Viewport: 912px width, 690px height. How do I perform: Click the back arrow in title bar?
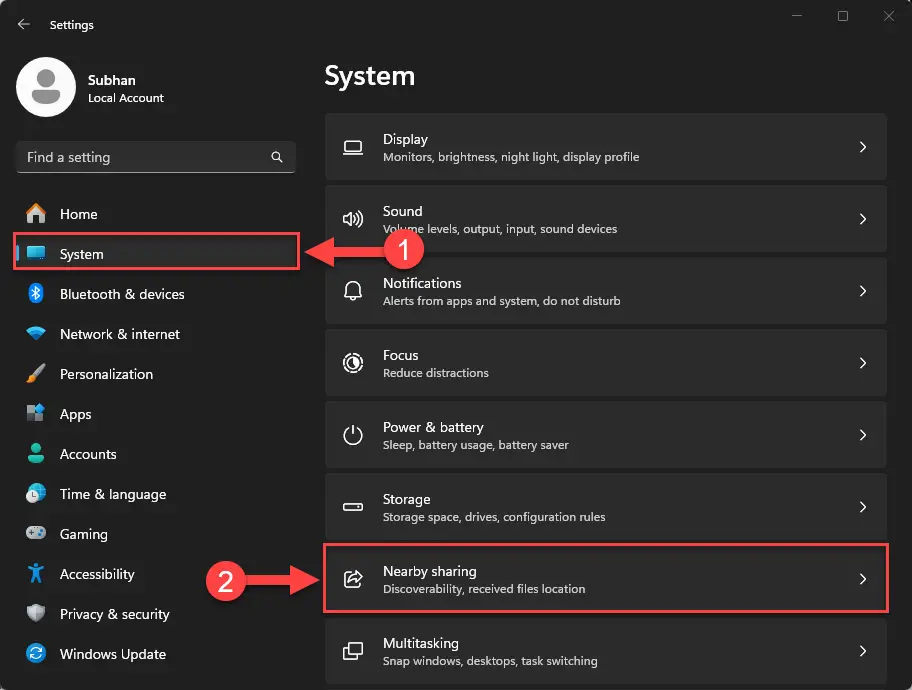[24, 24]
